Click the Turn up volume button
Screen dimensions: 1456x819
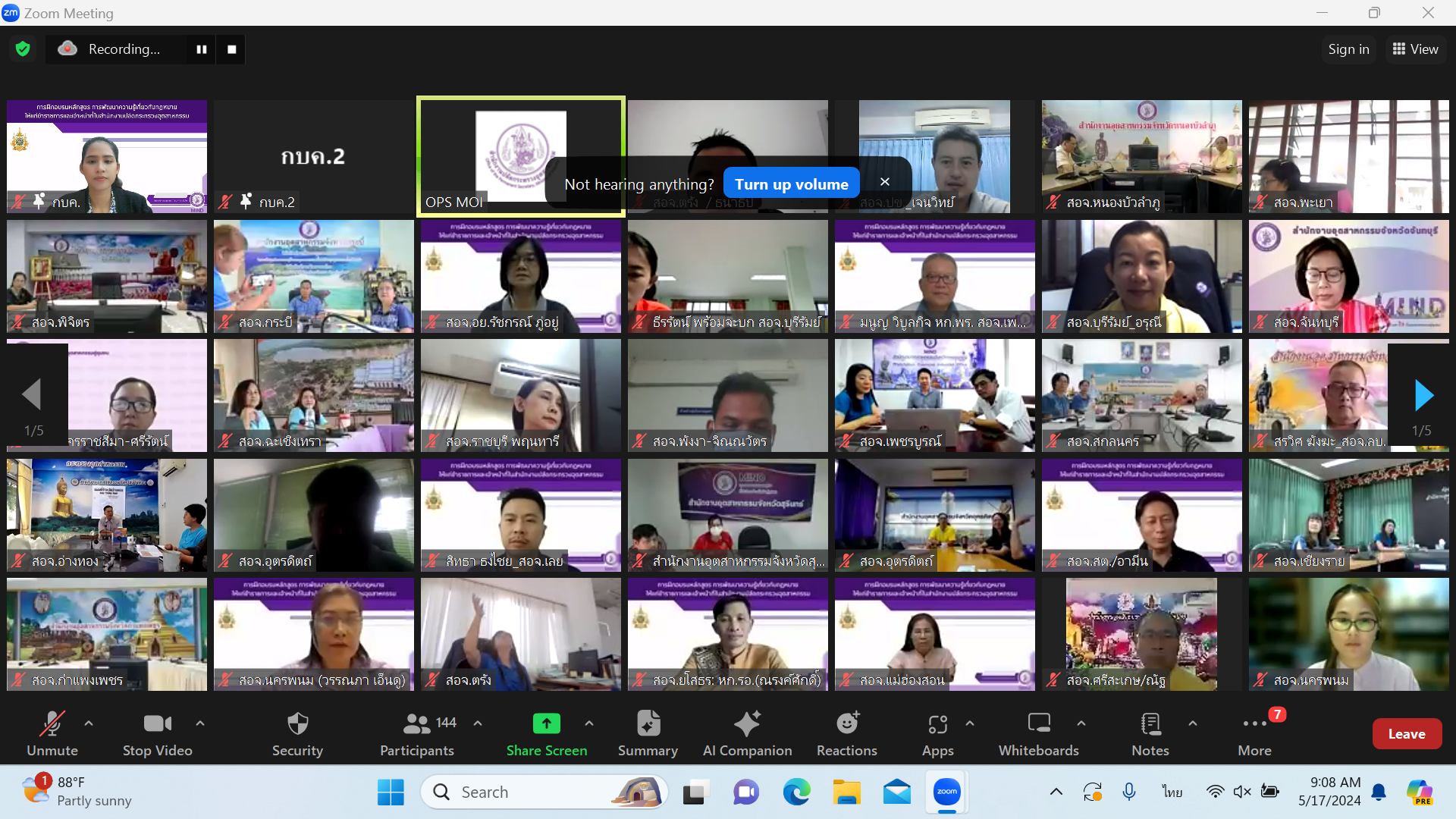pos(791,184)
